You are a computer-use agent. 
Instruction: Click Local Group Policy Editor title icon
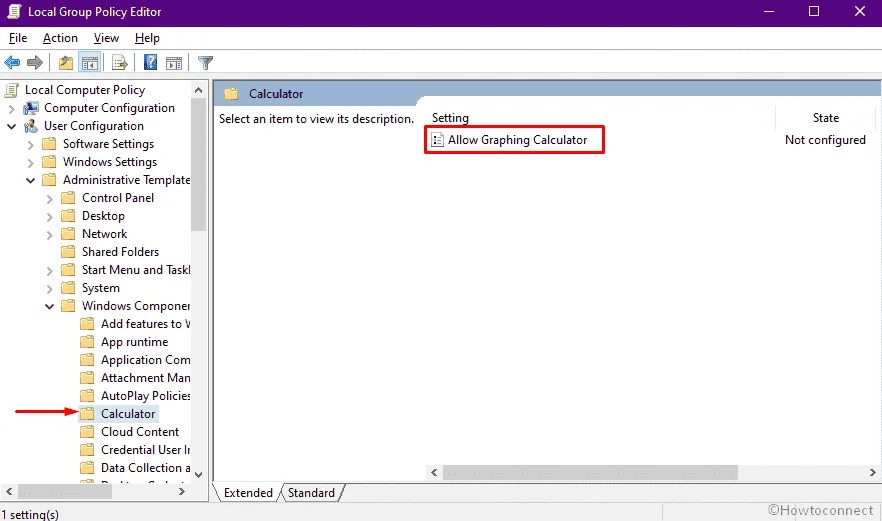coord(14,12)
